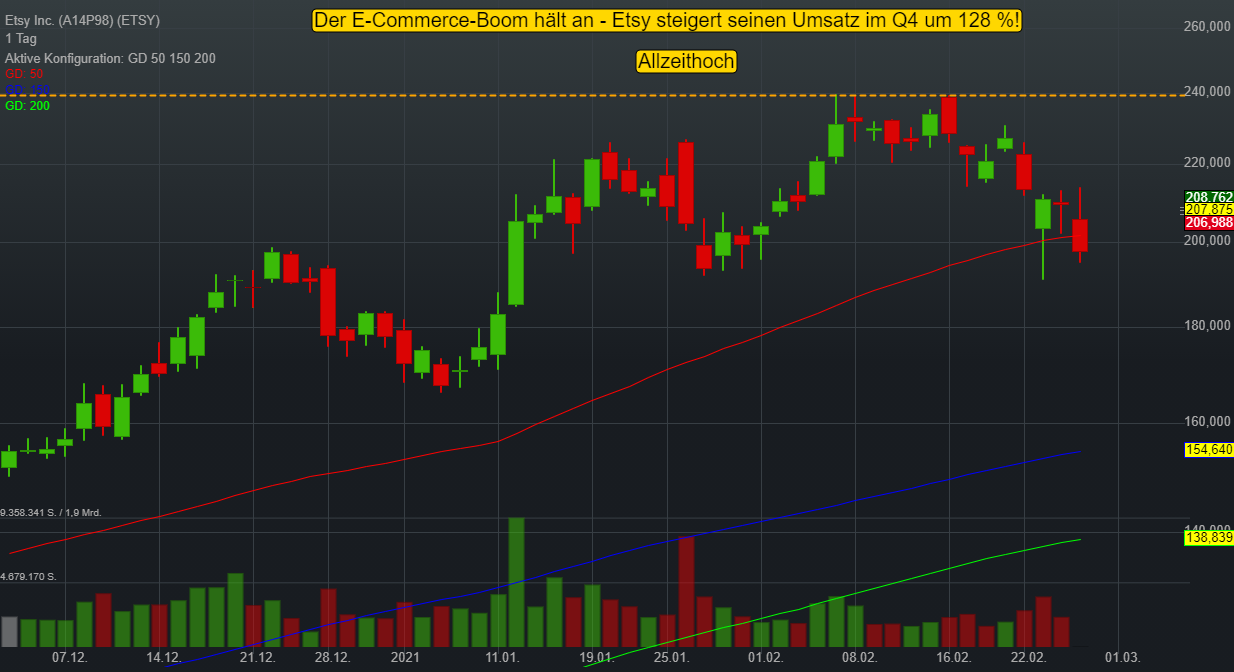Click the red 'GD: 50' legend entry
The height and width of the screenshot is (672, 1234).
click(24, 75)
